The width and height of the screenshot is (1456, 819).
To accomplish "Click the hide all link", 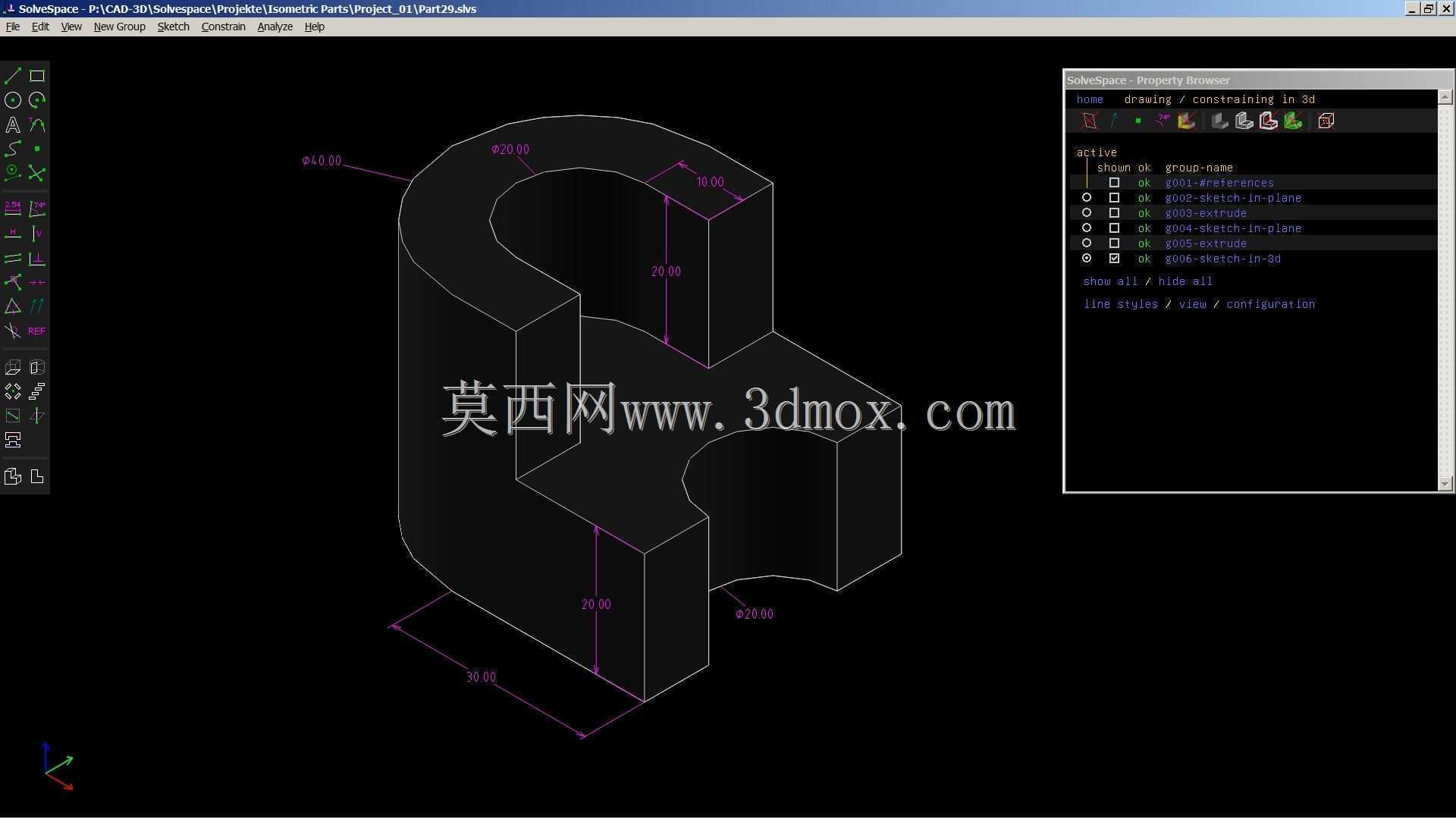I will point(1185,281).
